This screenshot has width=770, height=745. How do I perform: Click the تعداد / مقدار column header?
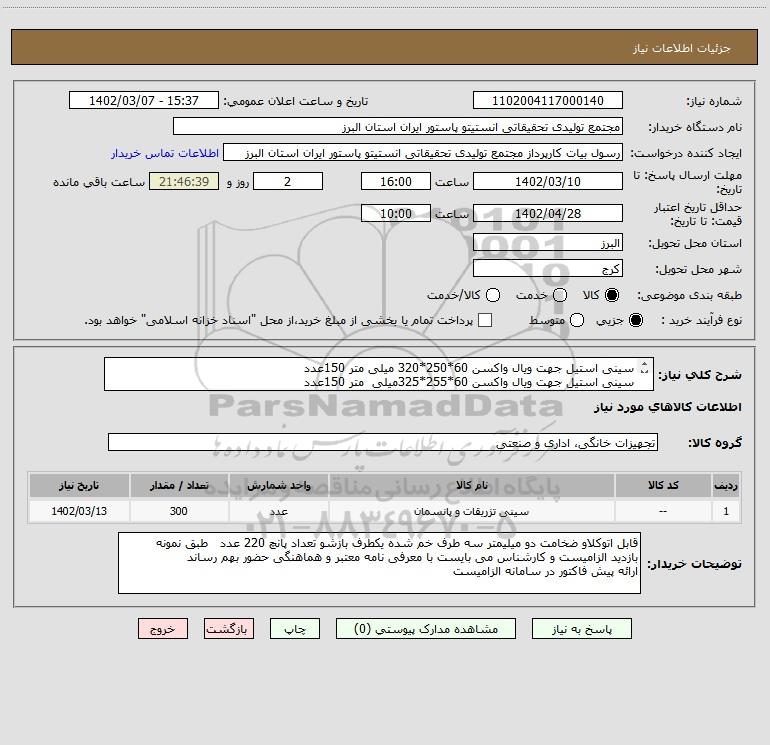(179, 486)
